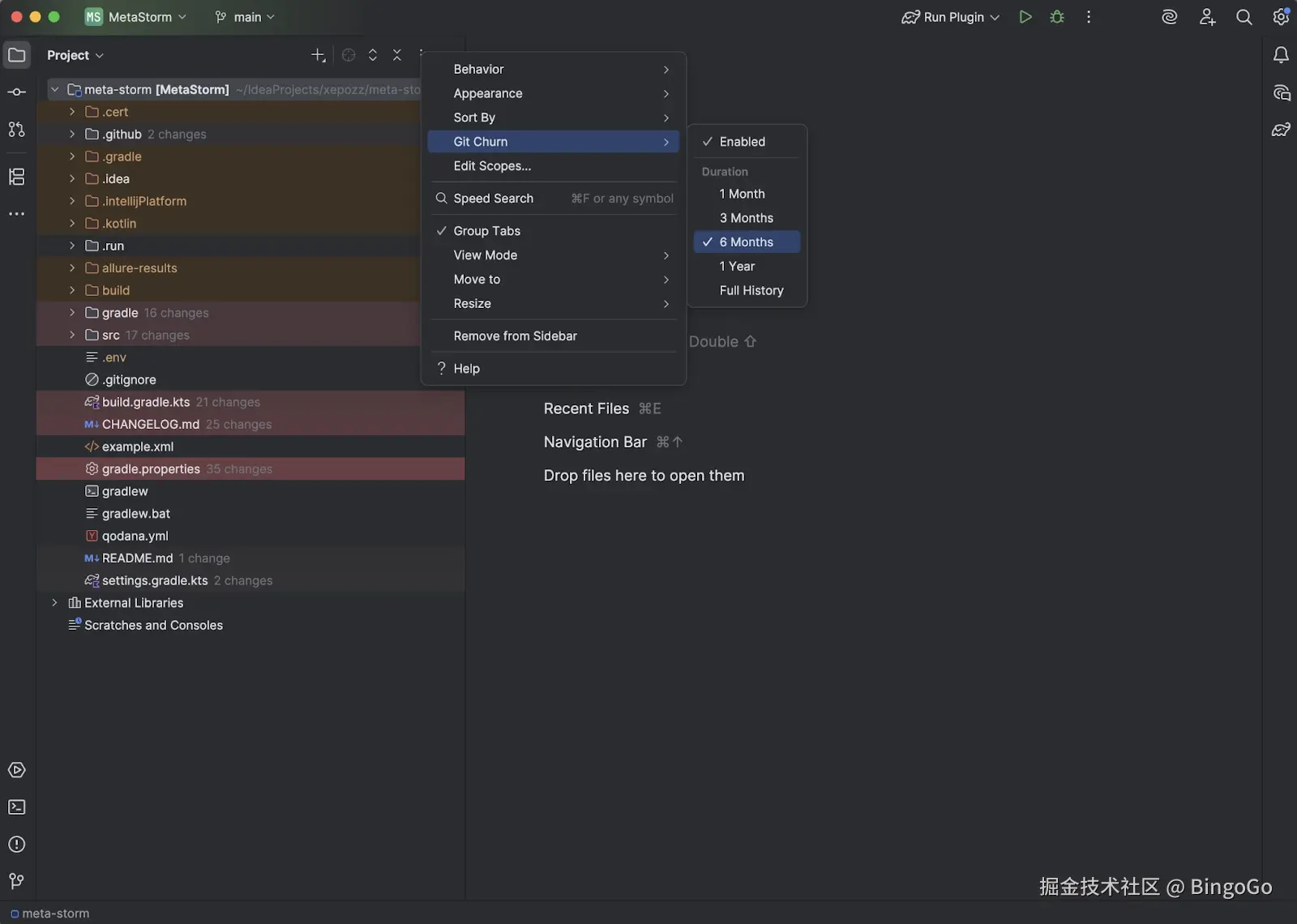This screenshot has height=924, width=1297.
Task: Uncheck Group Tabs in the menu
Action: (x=487, y=230)
